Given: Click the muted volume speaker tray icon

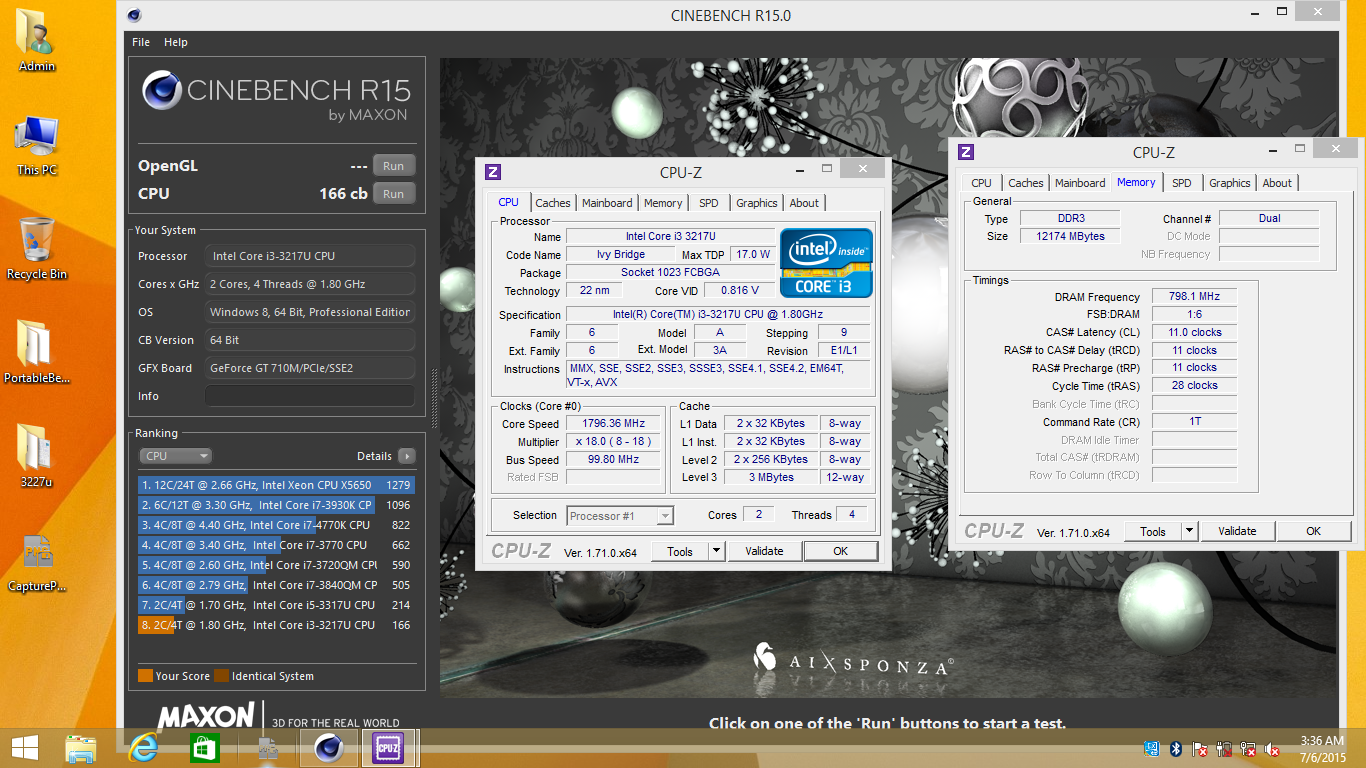Looking at the screenshot, I should (1272, 749).
